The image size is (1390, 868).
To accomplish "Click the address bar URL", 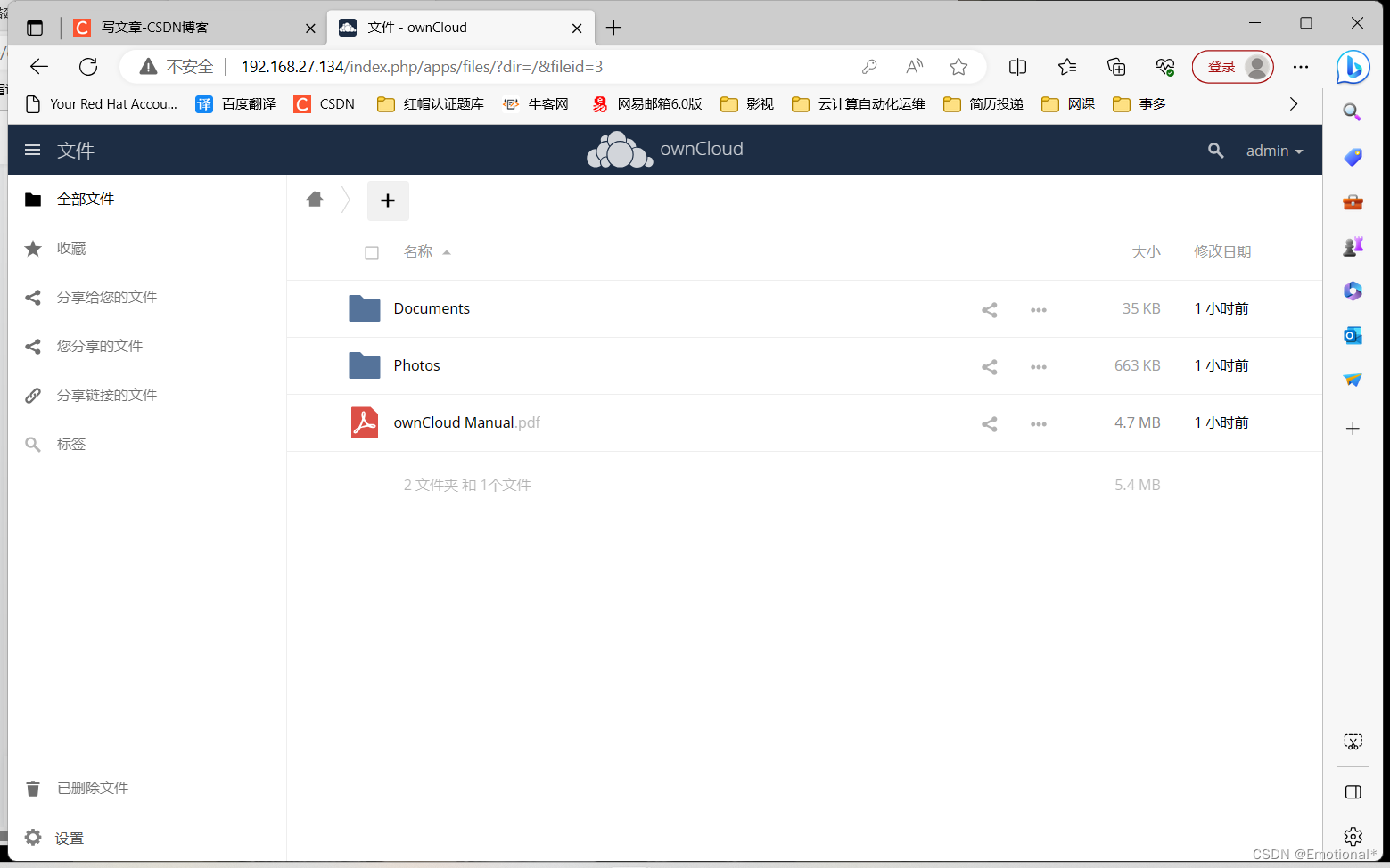I will pos(422,67).
